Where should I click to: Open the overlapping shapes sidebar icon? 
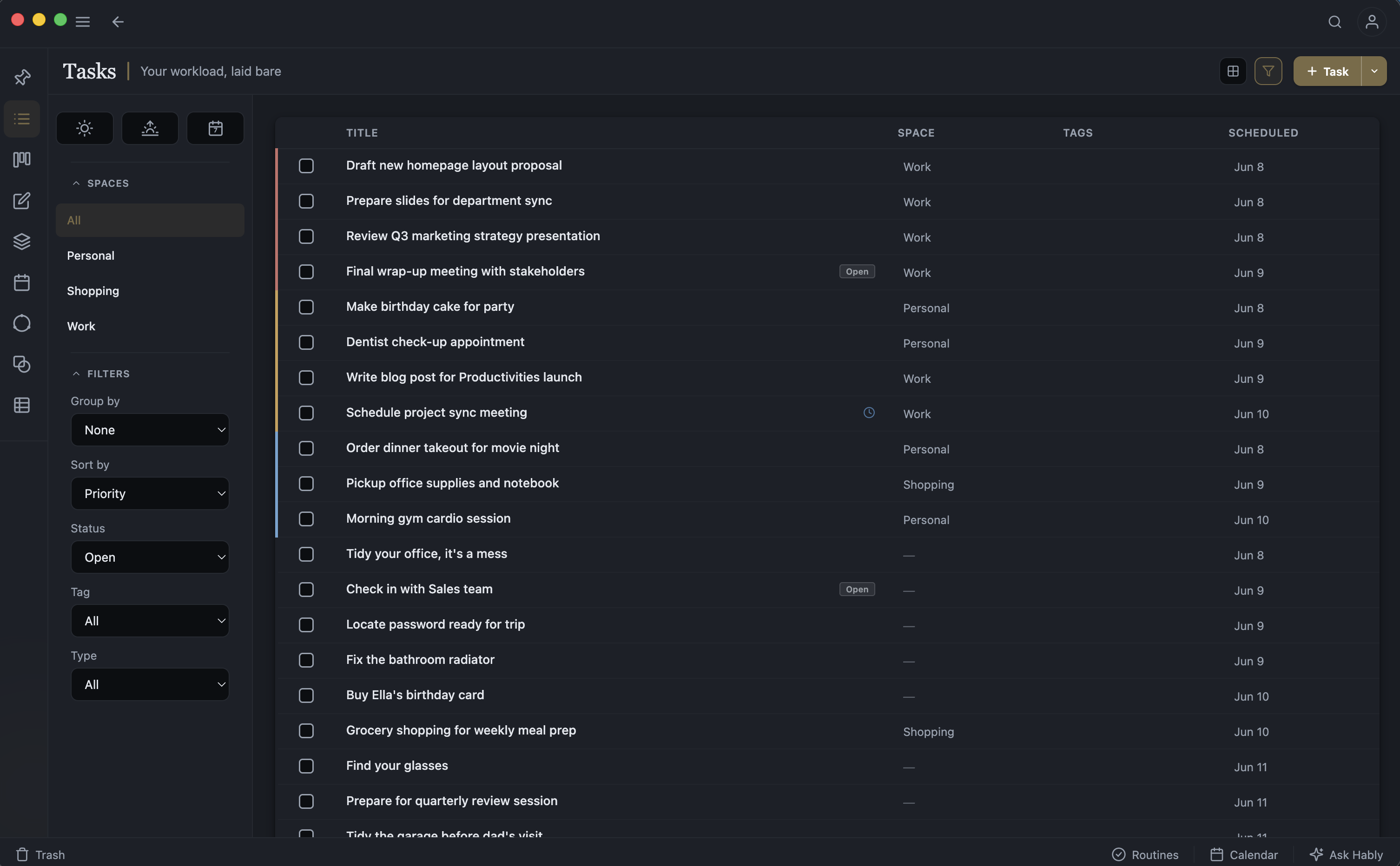pos(22,364)
